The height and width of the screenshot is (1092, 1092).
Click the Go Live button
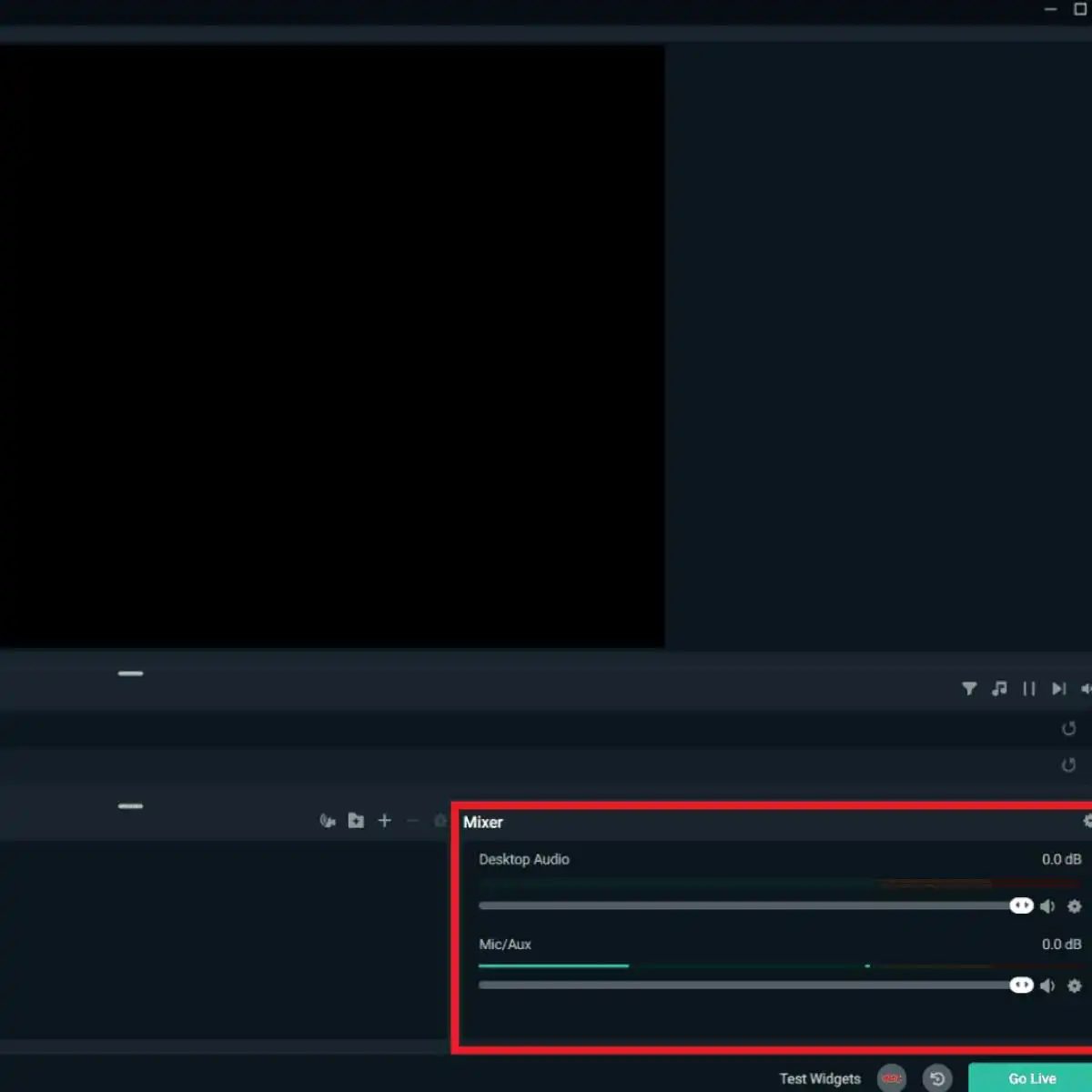1032,1078
